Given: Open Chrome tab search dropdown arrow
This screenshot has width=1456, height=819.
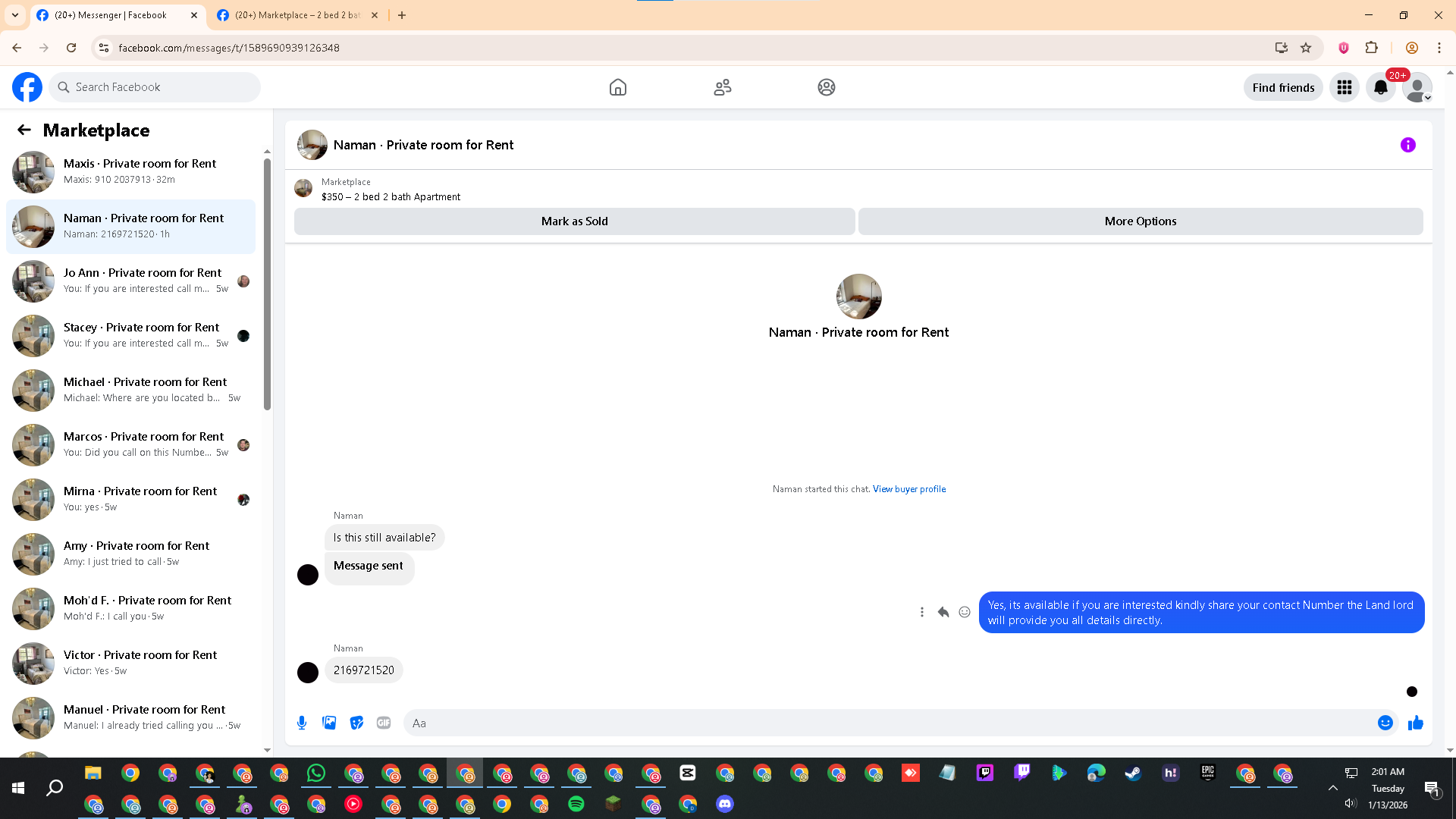Looking at the screenshot, I should click(15, 15).
